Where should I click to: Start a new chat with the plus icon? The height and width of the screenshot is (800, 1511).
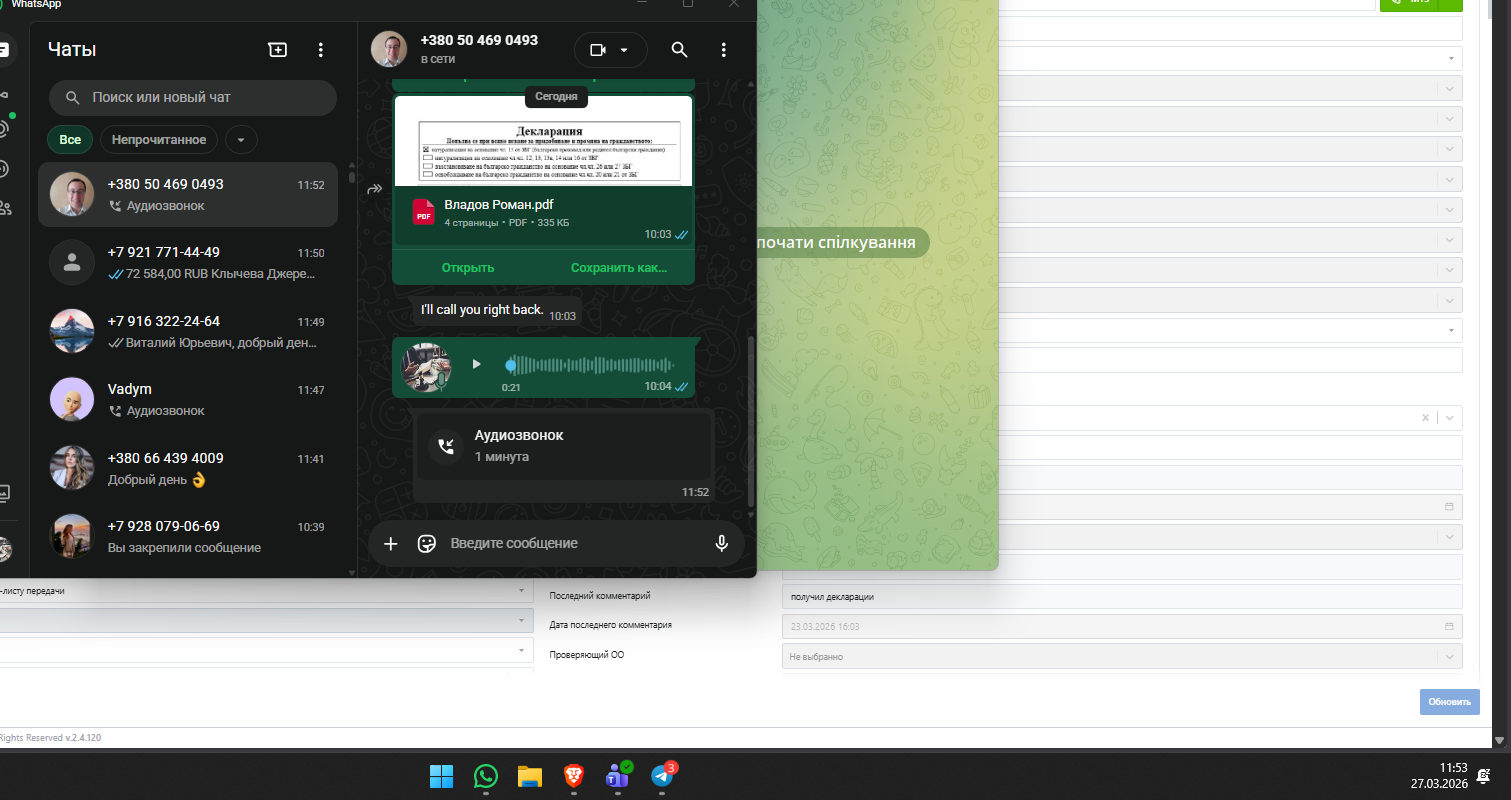[x=277, y=49]
